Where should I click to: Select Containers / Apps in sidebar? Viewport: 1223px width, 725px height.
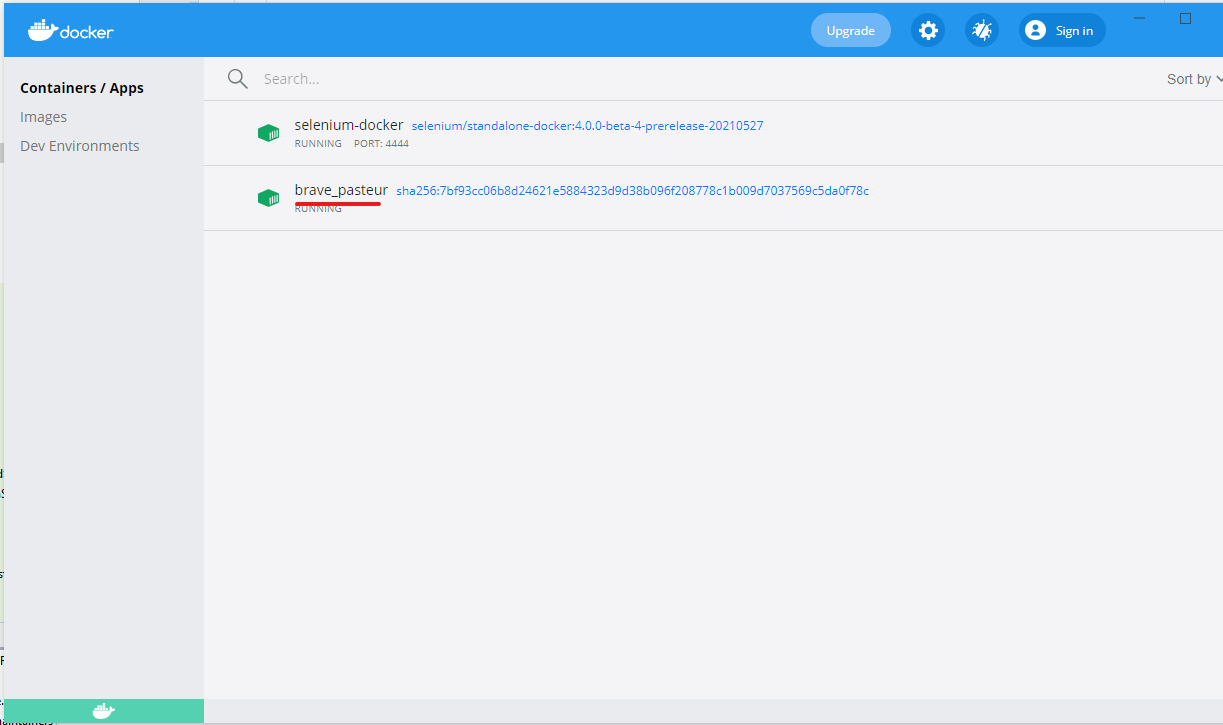[x=82, y=88]
